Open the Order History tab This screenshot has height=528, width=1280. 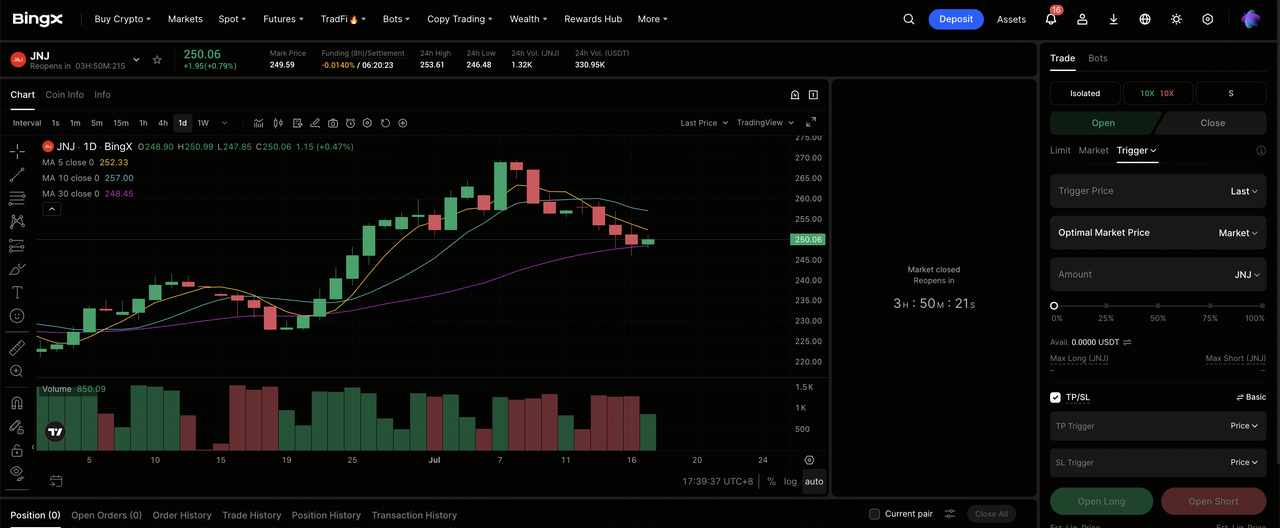[182, 515]
